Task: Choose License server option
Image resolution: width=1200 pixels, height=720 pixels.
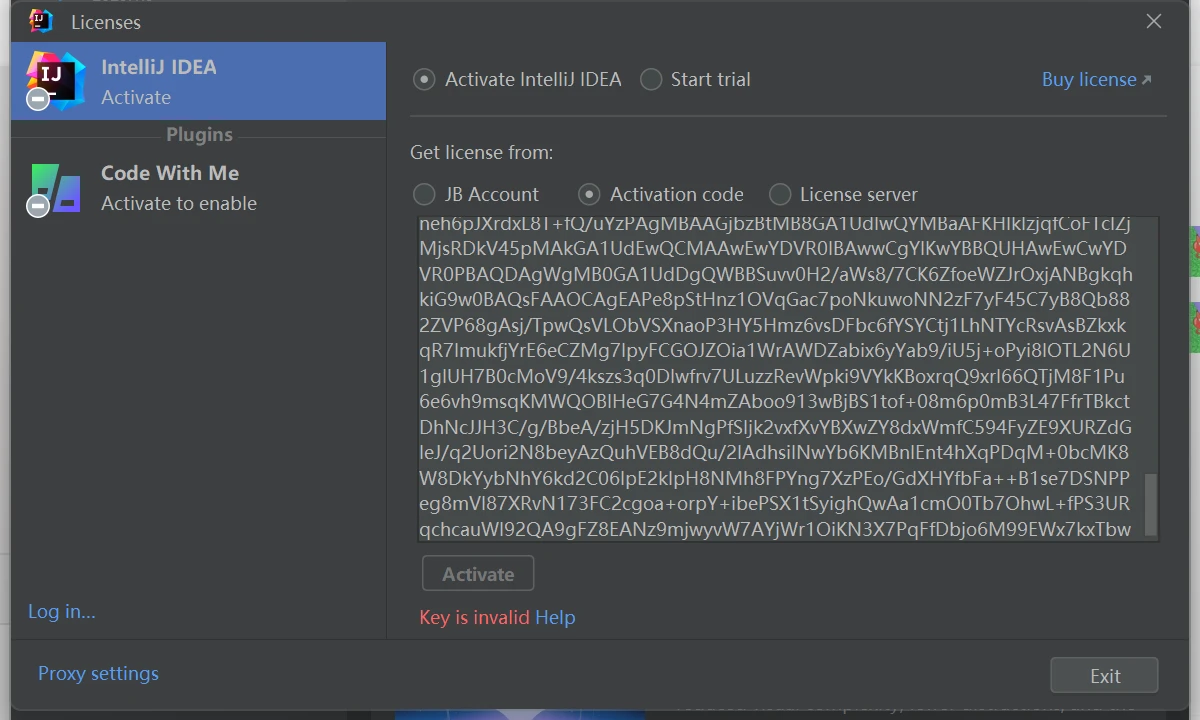Action: coord(843,194)
